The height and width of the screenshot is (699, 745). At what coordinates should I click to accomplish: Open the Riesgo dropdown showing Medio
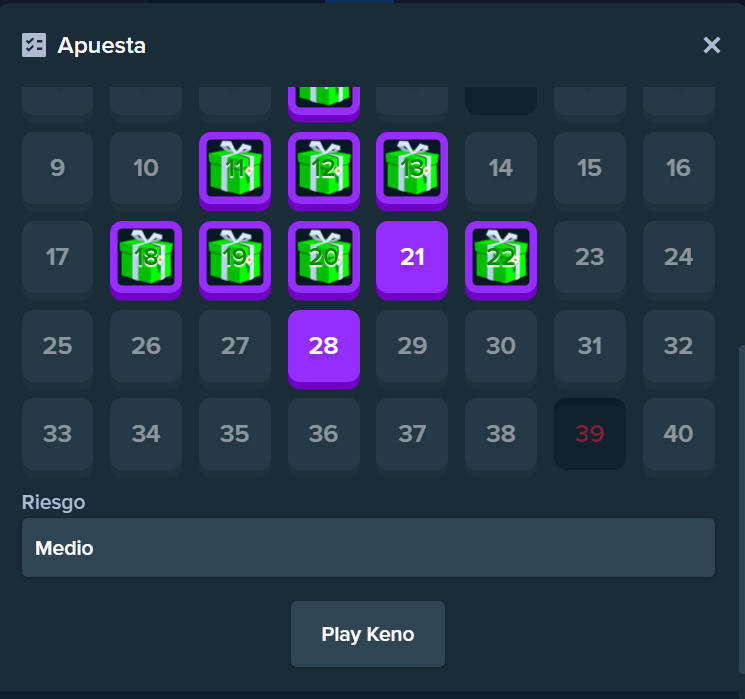[x=368, y=547]
